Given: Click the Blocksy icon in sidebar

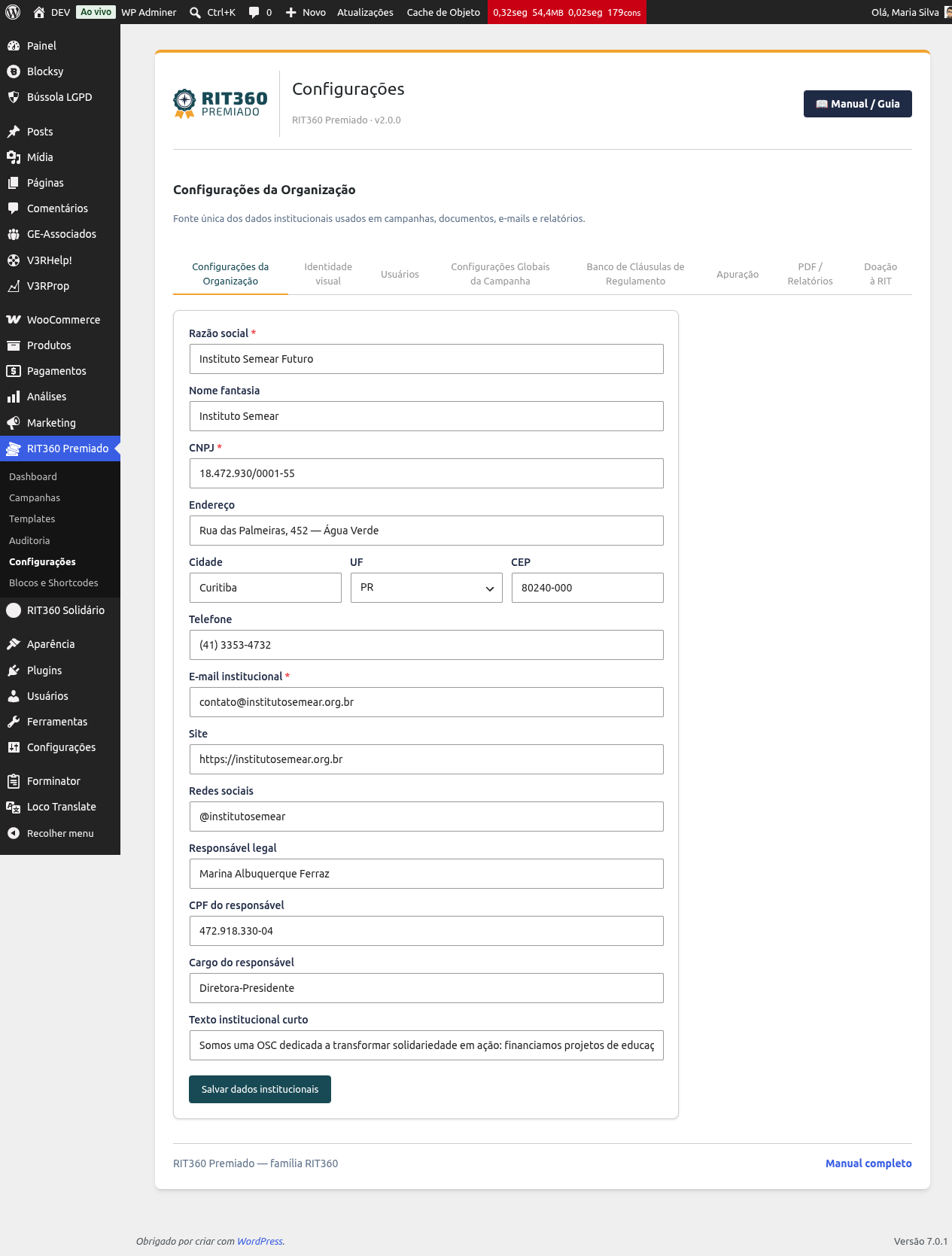Looking at the screenshot, I should click(x=14, y=71).
